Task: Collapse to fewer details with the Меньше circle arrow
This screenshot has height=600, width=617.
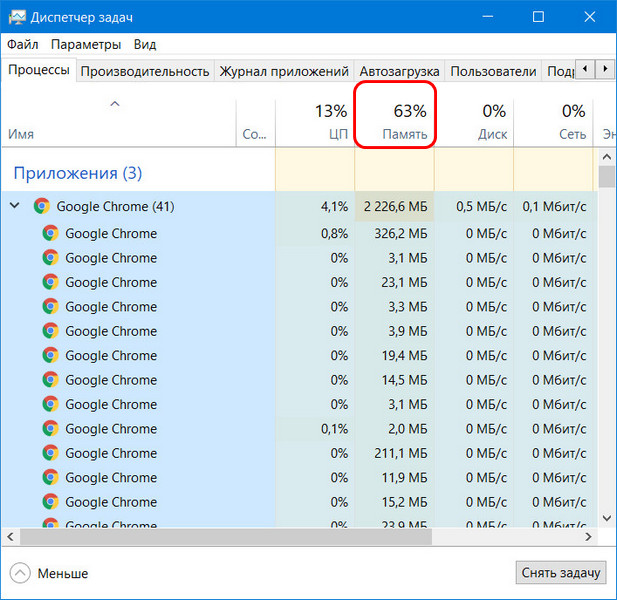Action: (20, 573)
